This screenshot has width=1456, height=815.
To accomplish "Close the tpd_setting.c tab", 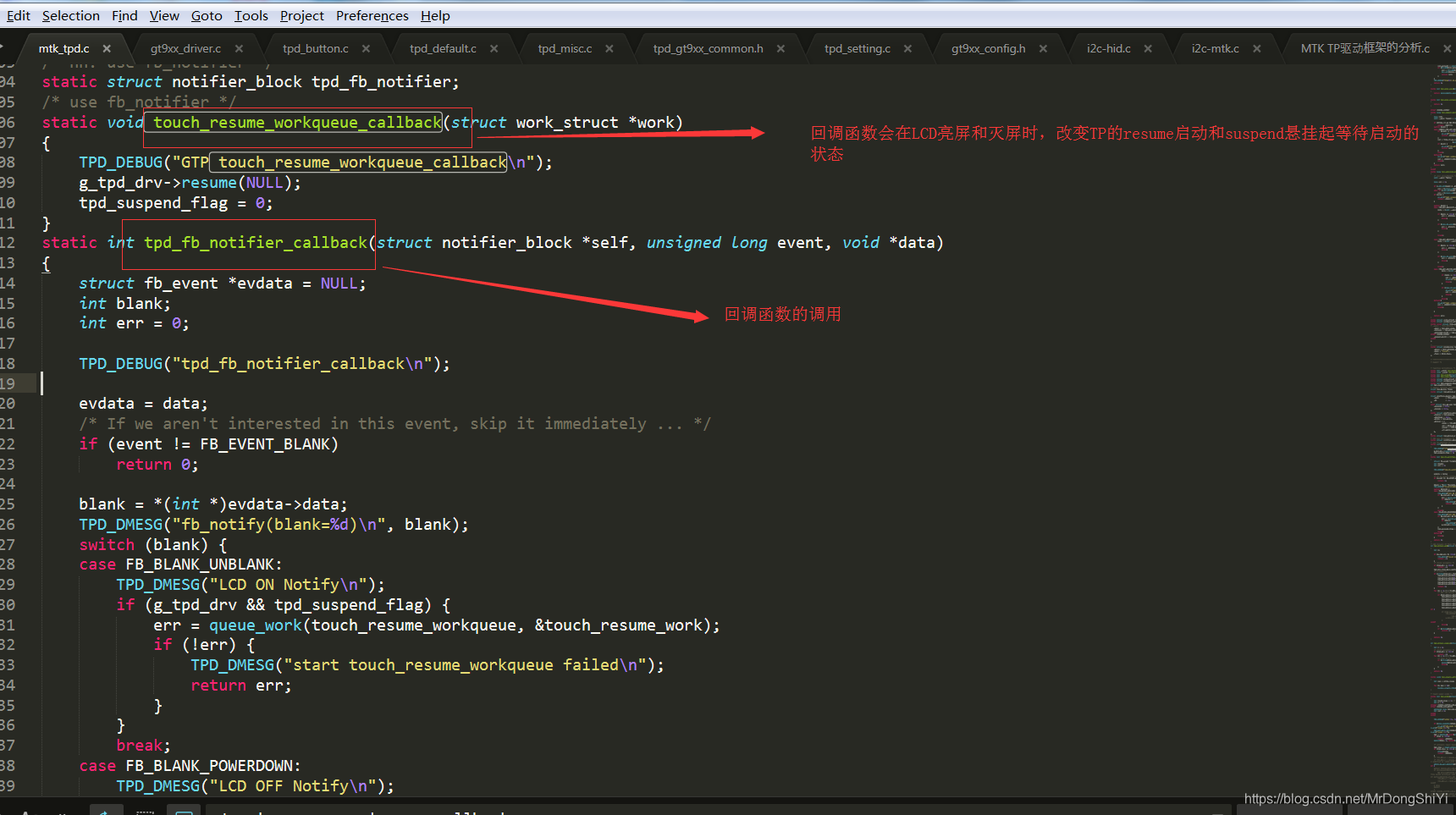I will [x=907, y=49].
